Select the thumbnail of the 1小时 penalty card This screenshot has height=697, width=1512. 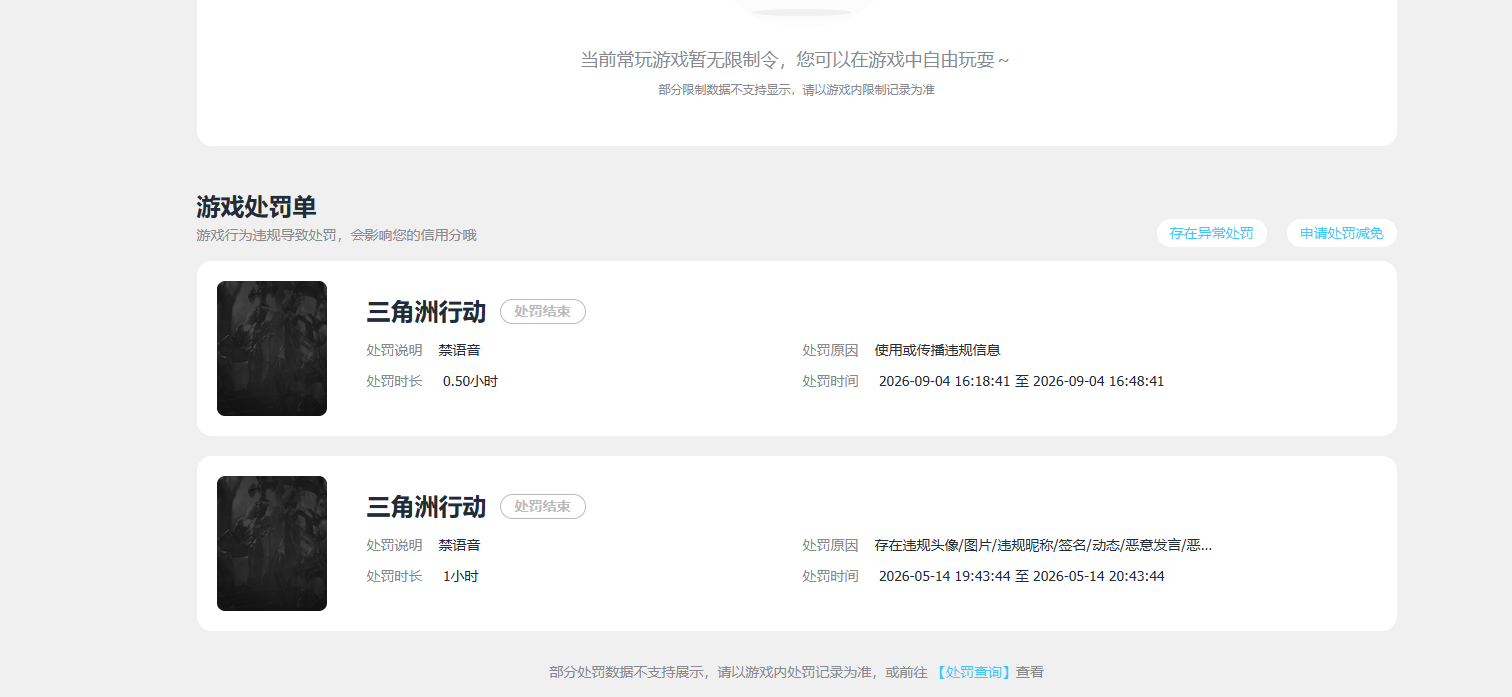(272, 543)
